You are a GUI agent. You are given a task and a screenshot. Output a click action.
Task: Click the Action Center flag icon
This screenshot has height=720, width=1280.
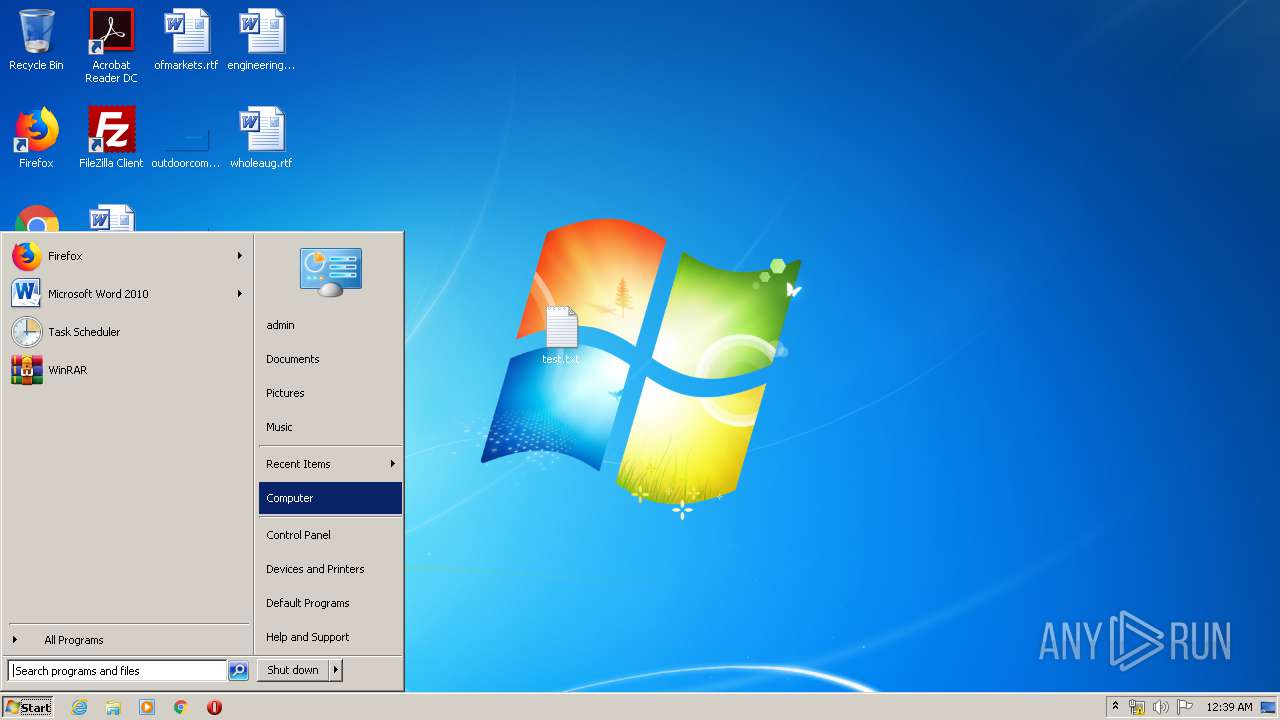point(1185,707)
